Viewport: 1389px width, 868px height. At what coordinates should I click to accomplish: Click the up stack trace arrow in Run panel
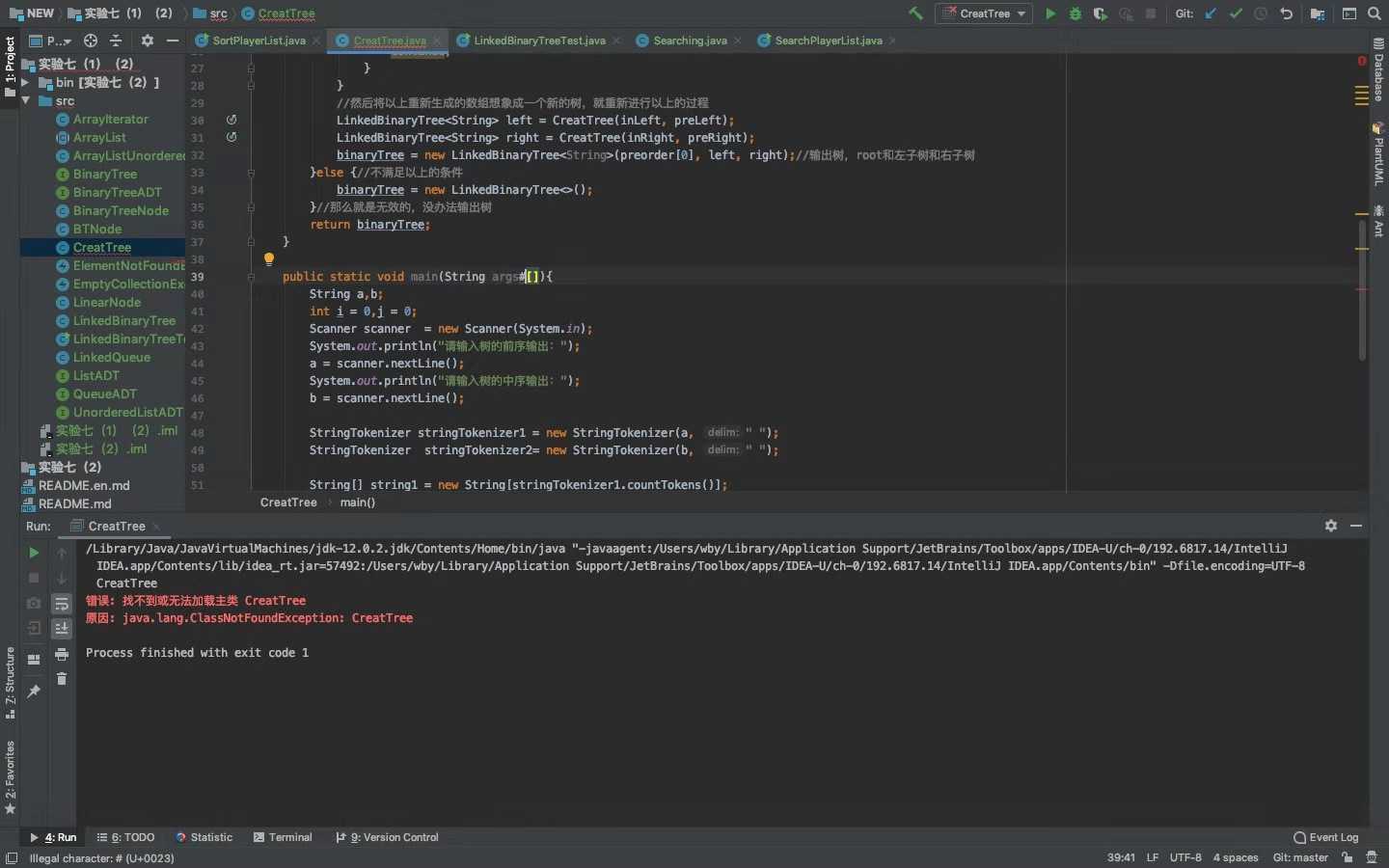click(62, 553)
